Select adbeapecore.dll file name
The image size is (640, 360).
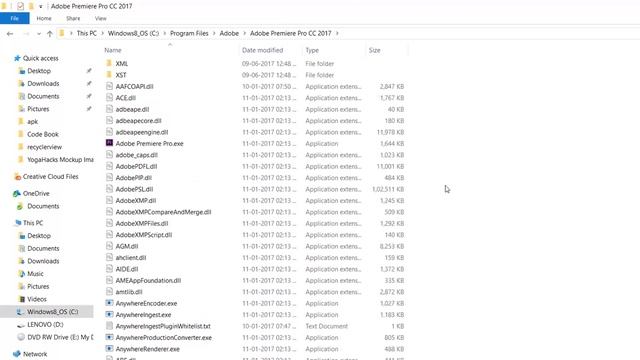coord(138,121)
